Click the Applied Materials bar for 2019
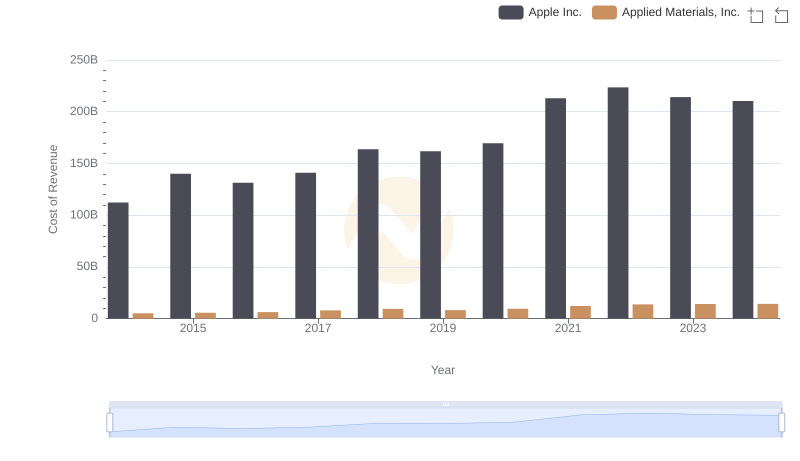 (x=456, y=315)
